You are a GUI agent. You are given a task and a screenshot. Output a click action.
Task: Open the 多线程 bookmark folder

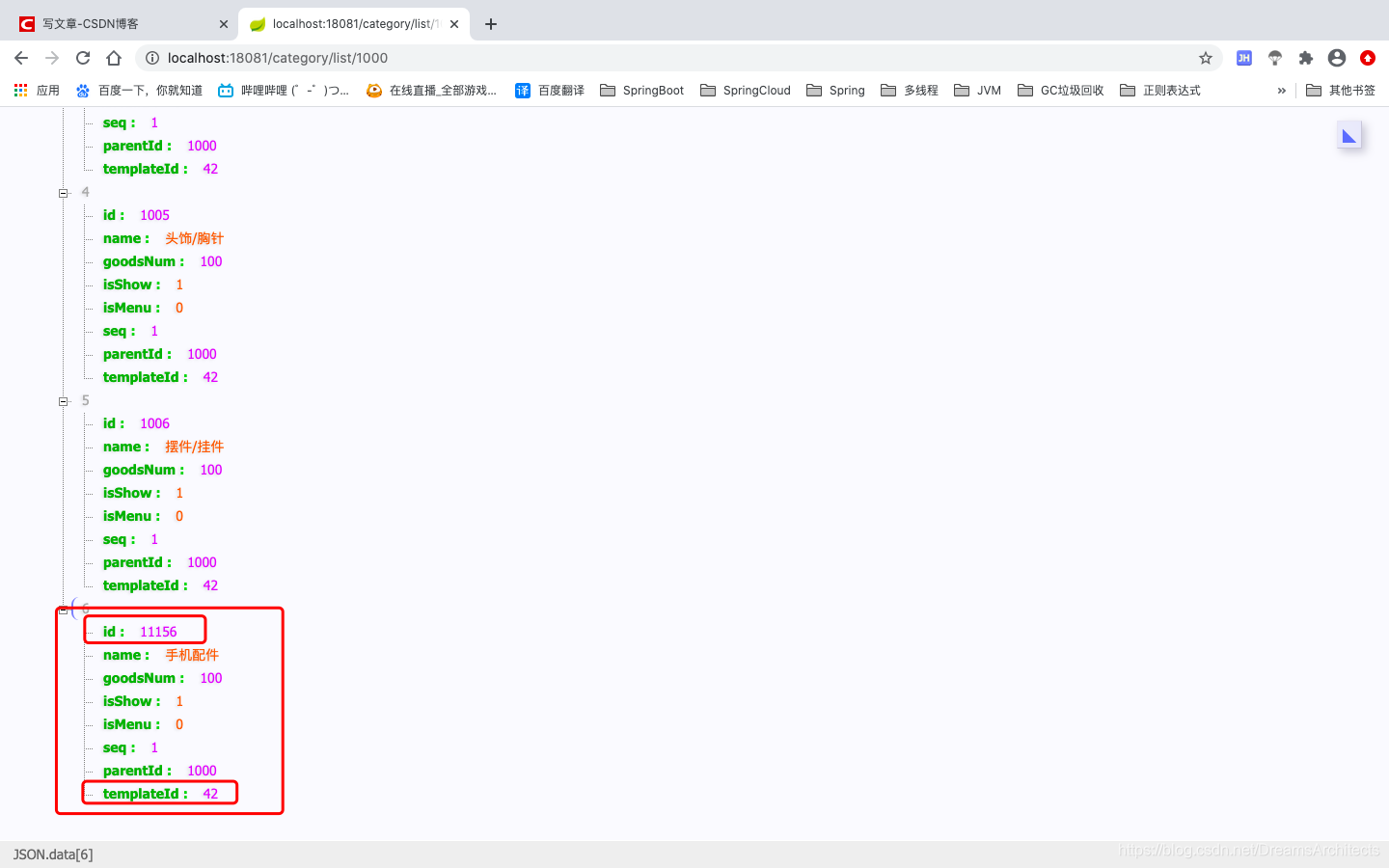coord(910,90)
